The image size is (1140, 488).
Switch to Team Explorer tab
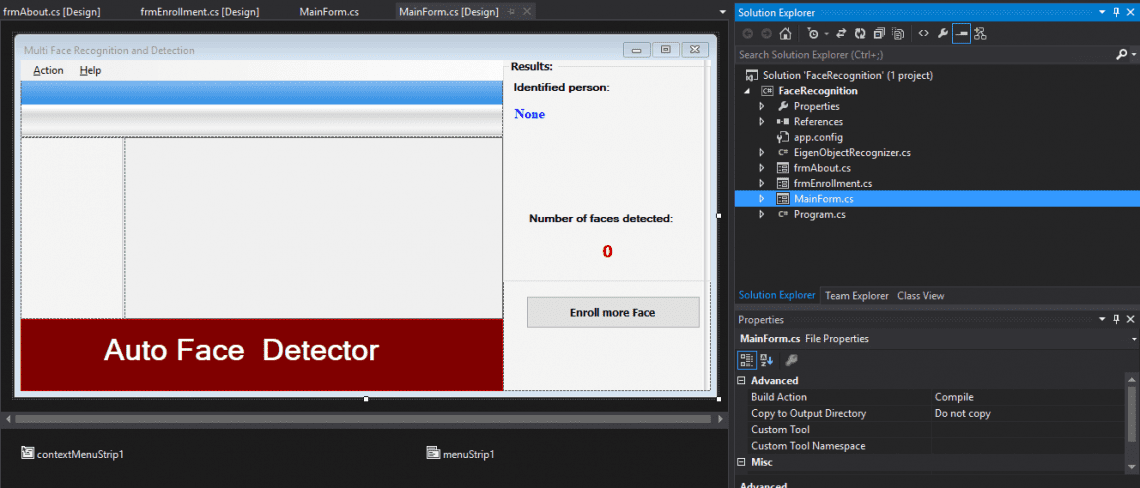point(856,296)
